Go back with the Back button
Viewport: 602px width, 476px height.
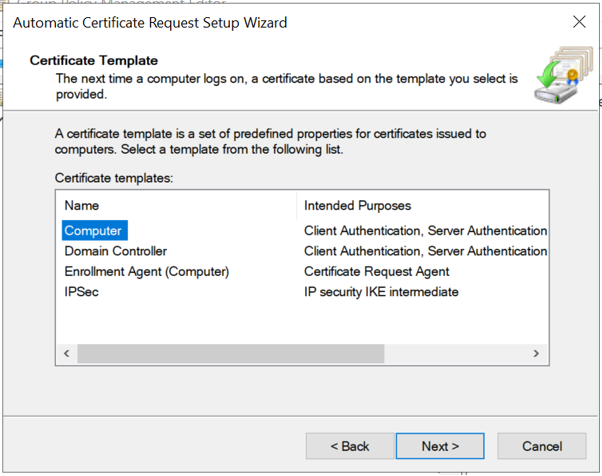pos(350,446)
